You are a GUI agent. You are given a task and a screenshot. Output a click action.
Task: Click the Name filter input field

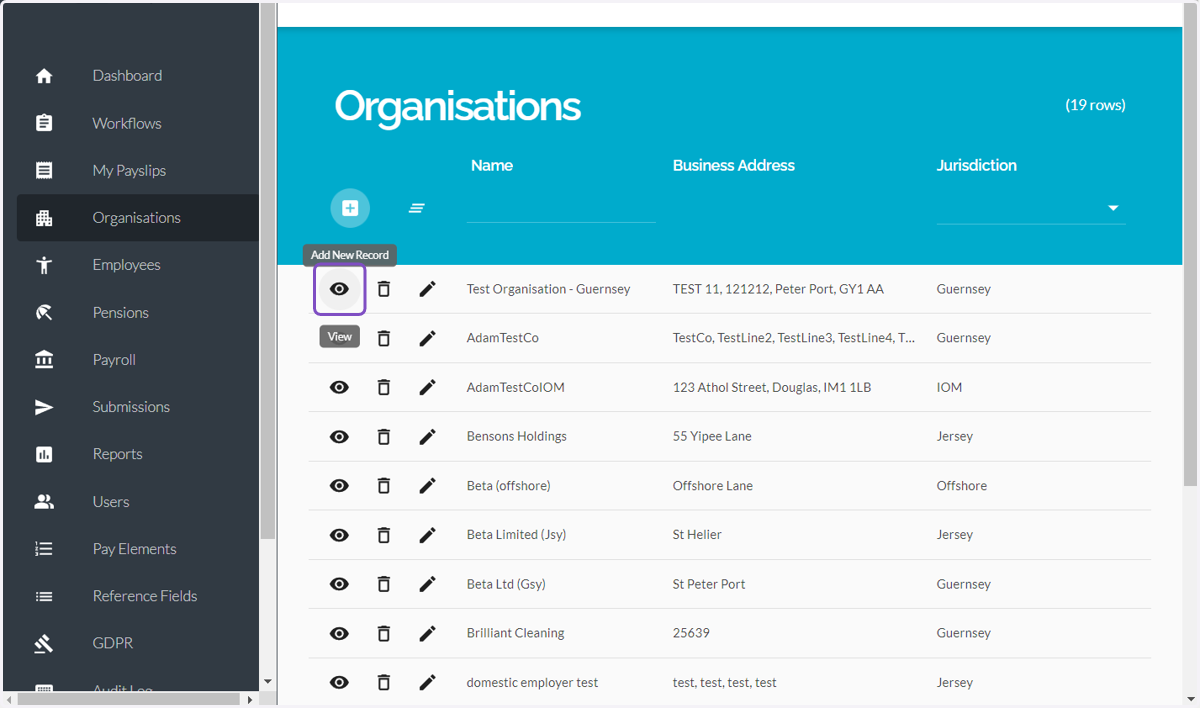(x=561, y=208)
